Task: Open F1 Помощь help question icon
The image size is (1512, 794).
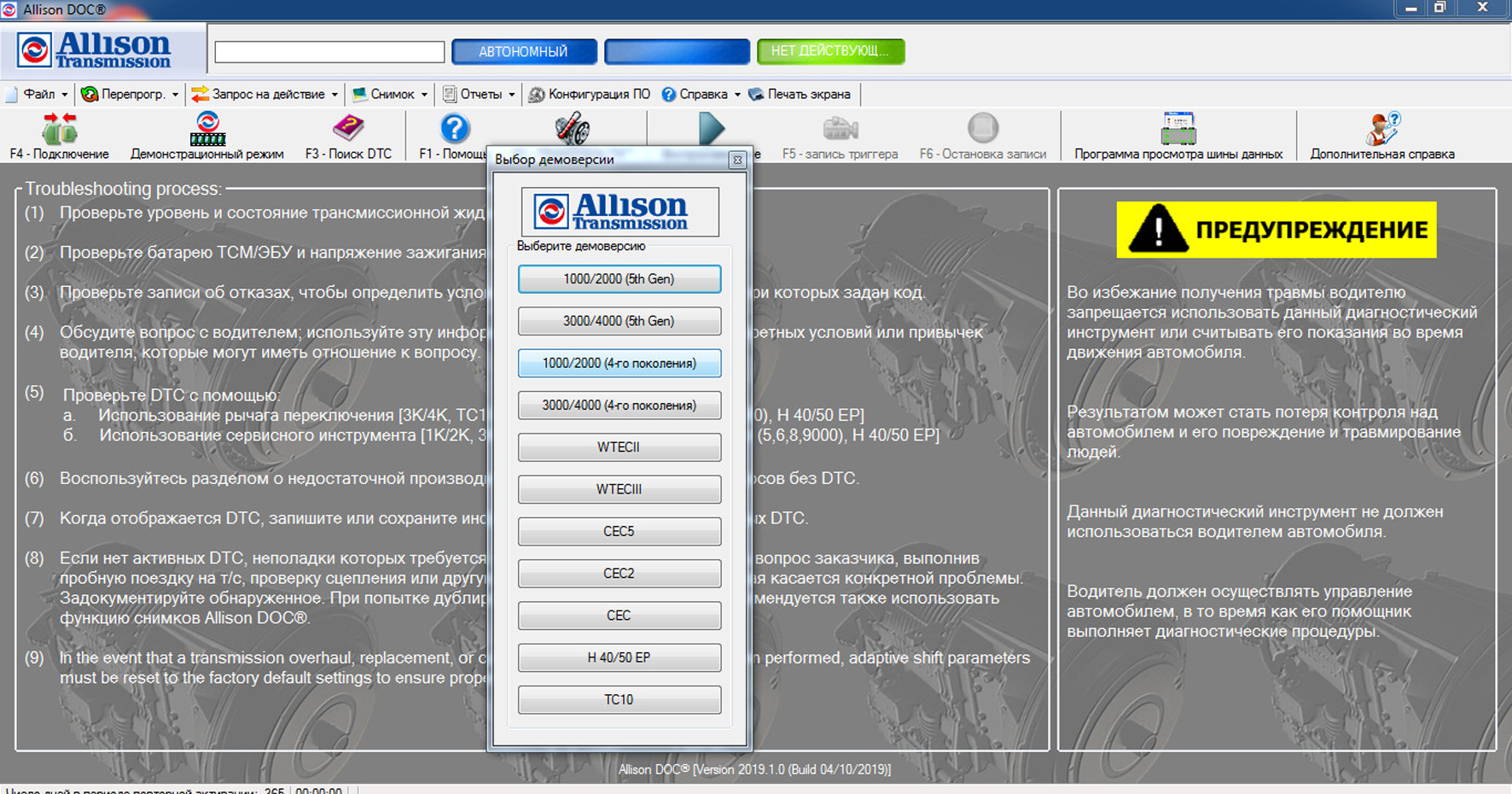Action: click(455, 130)
